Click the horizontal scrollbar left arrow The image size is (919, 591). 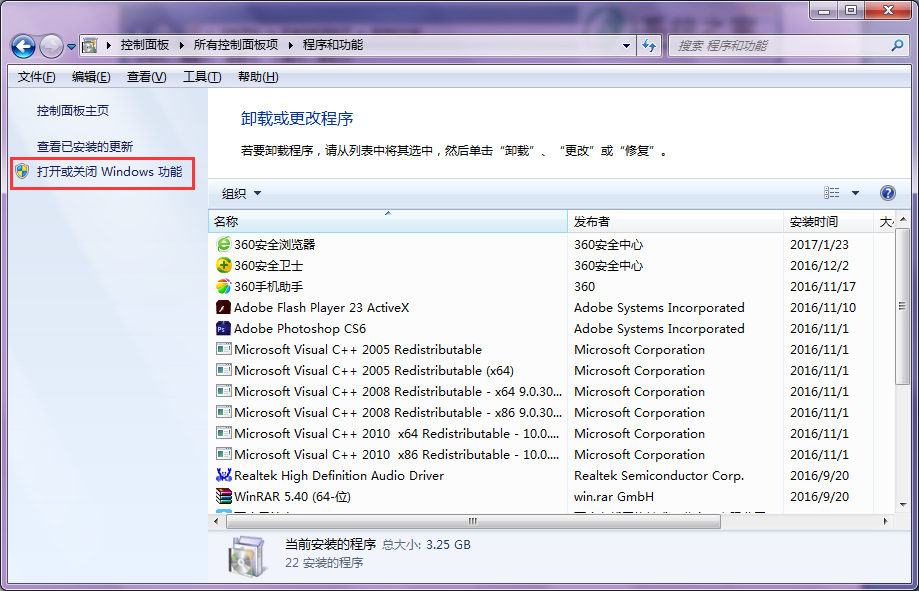click(216, 521)
